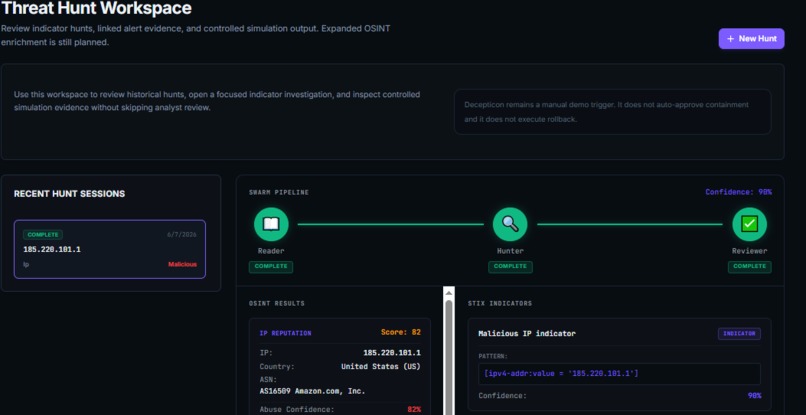
Task: Click the COMPLETE badge under Reader
Action: pos(271,266)
